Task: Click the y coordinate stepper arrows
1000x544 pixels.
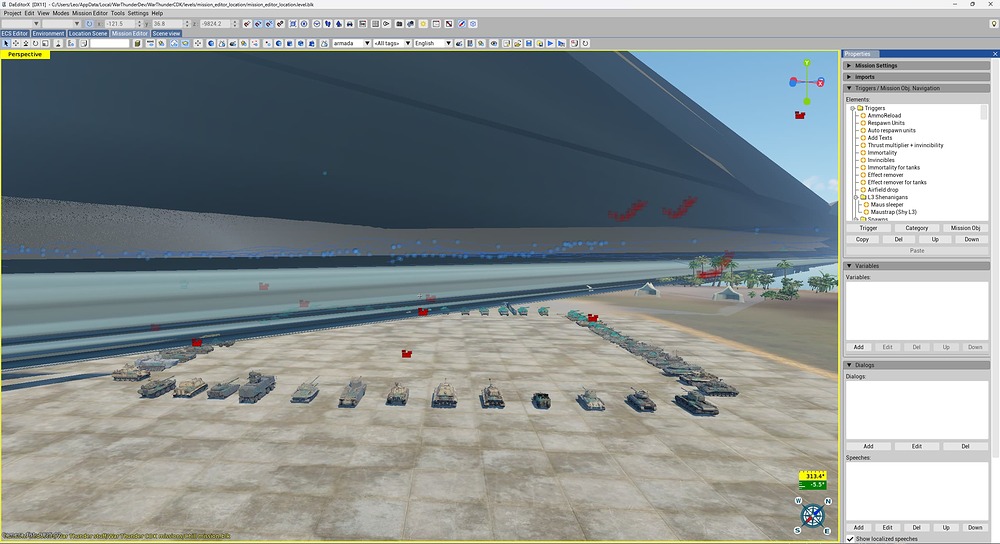Action: pyautogui.click(x=187, y=24)
